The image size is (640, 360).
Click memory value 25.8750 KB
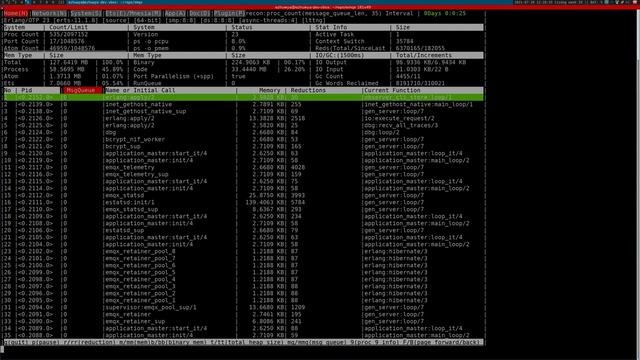[x=268, y=196]
